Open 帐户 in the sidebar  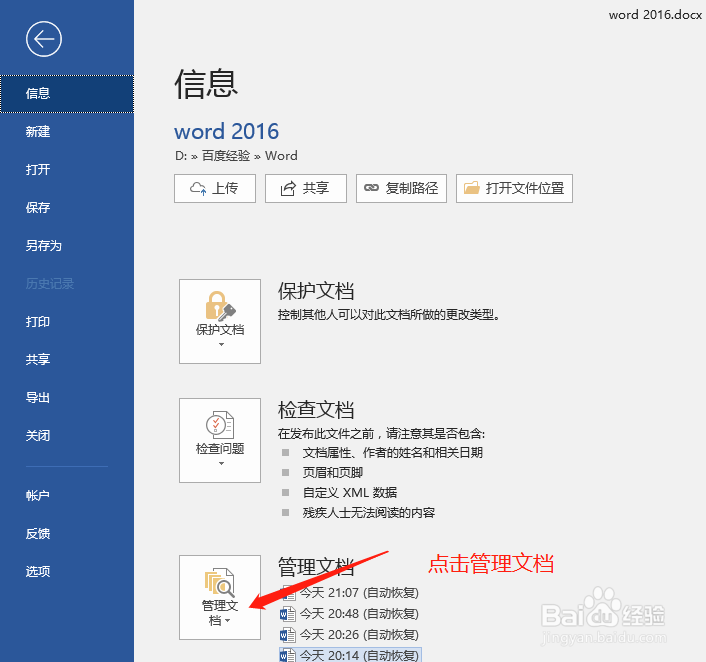pos(67,495)
